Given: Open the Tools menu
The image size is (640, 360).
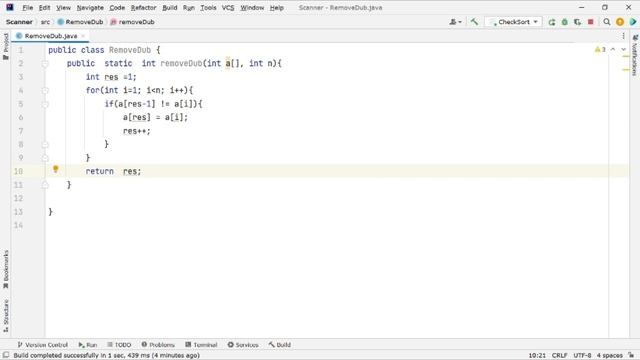Looking at the screenshot, I should click(208, 8).
